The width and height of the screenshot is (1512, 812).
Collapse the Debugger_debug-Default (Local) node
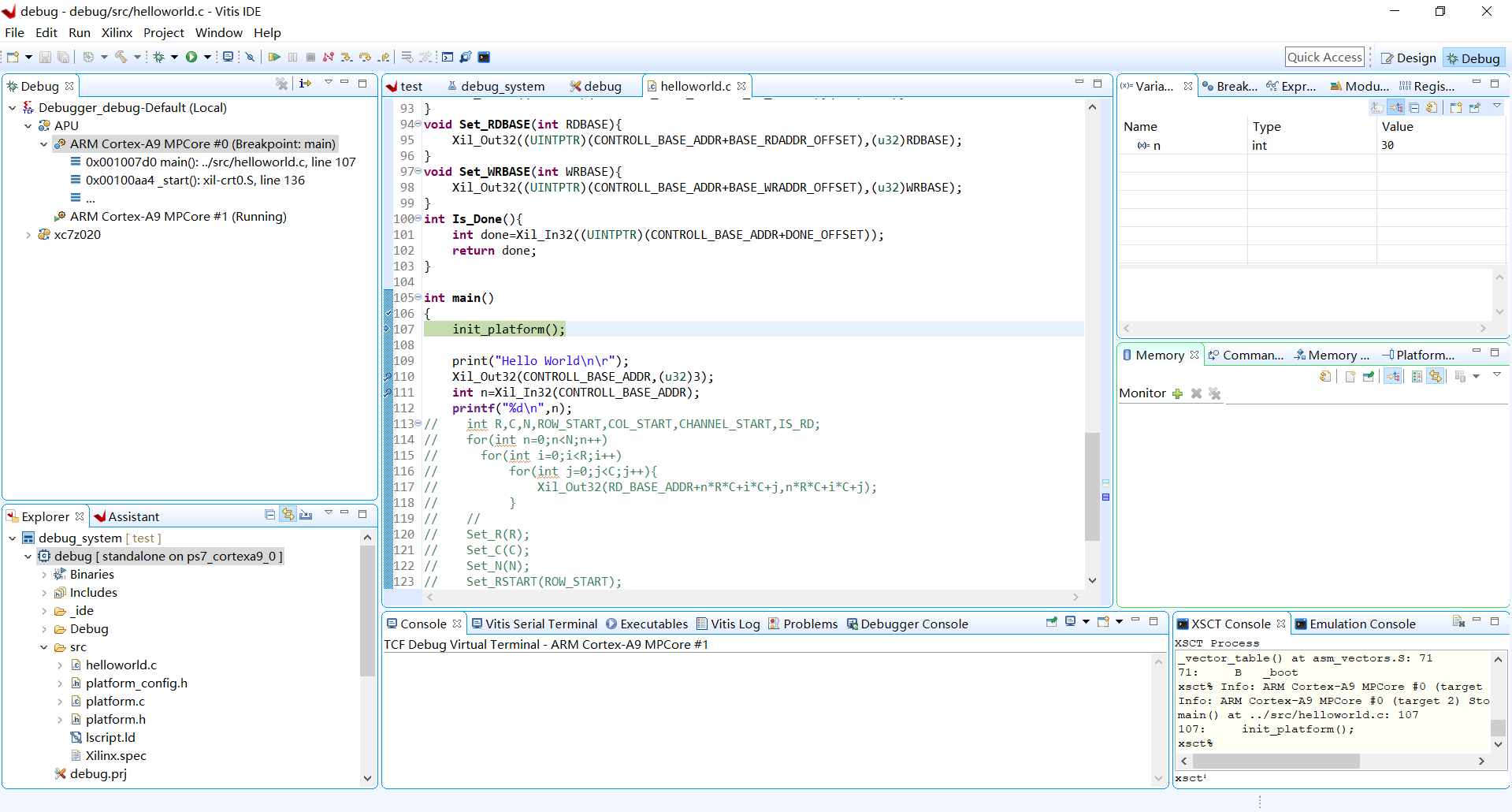(13, 108)
